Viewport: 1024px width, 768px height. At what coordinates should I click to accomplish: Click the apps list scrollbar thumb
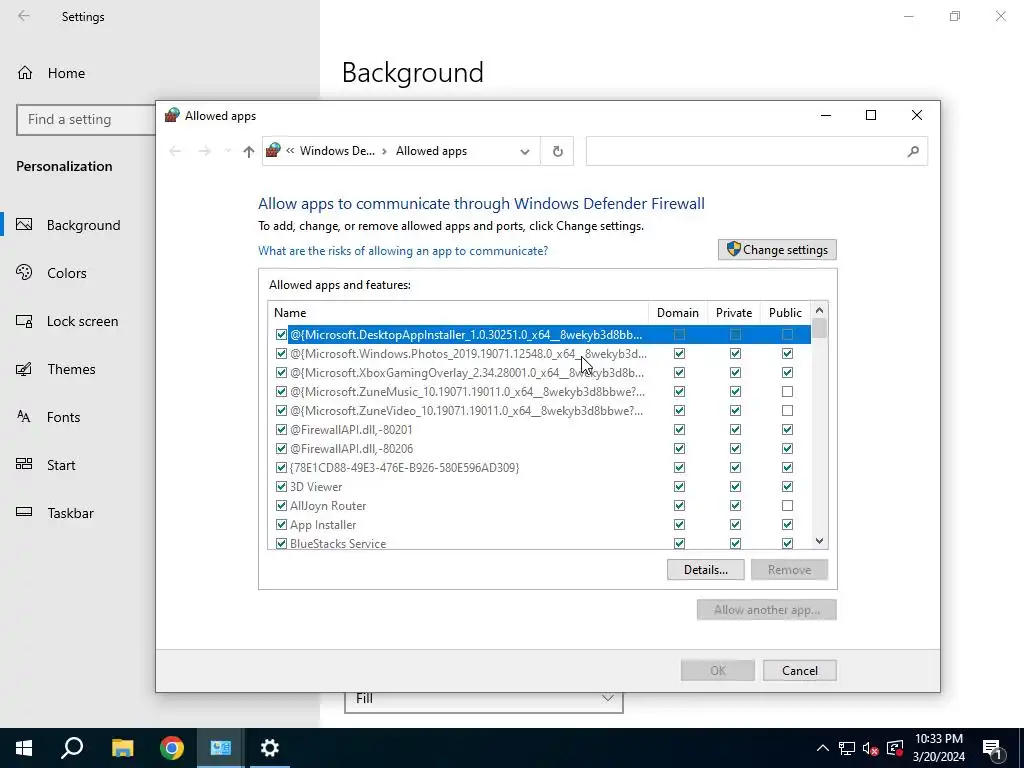pyautogui.click(x=820, y=328)
